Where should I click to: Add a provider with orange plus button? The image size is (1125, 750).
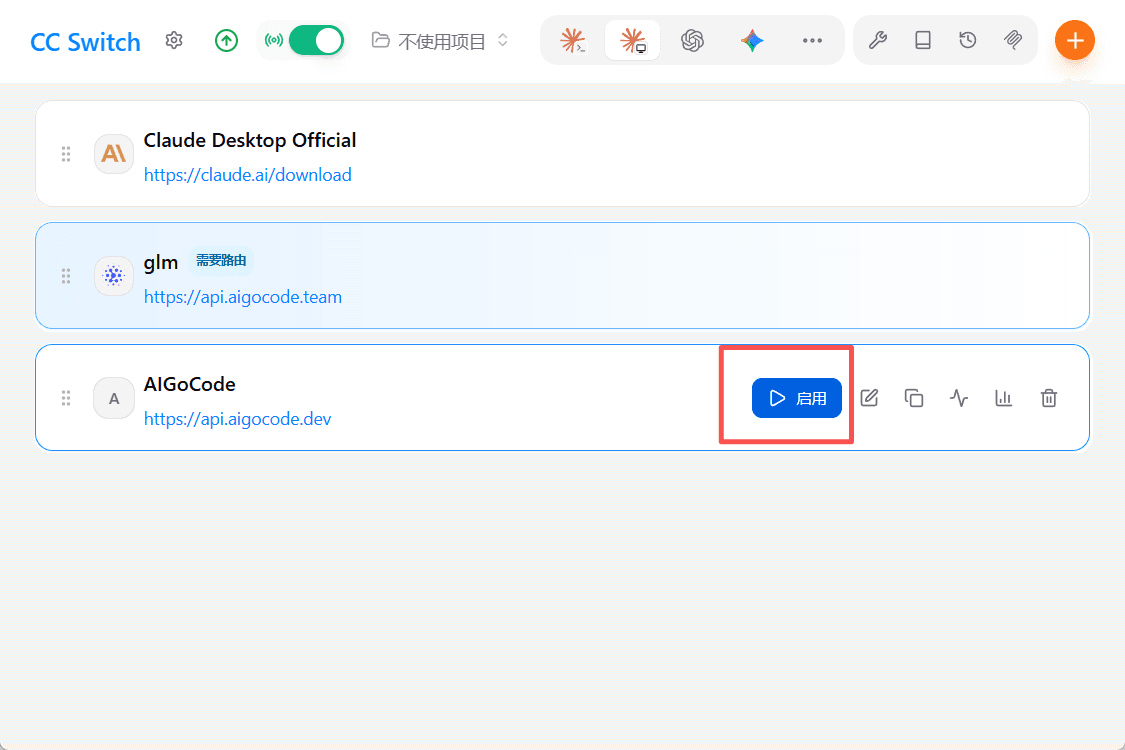point(1074,41)
